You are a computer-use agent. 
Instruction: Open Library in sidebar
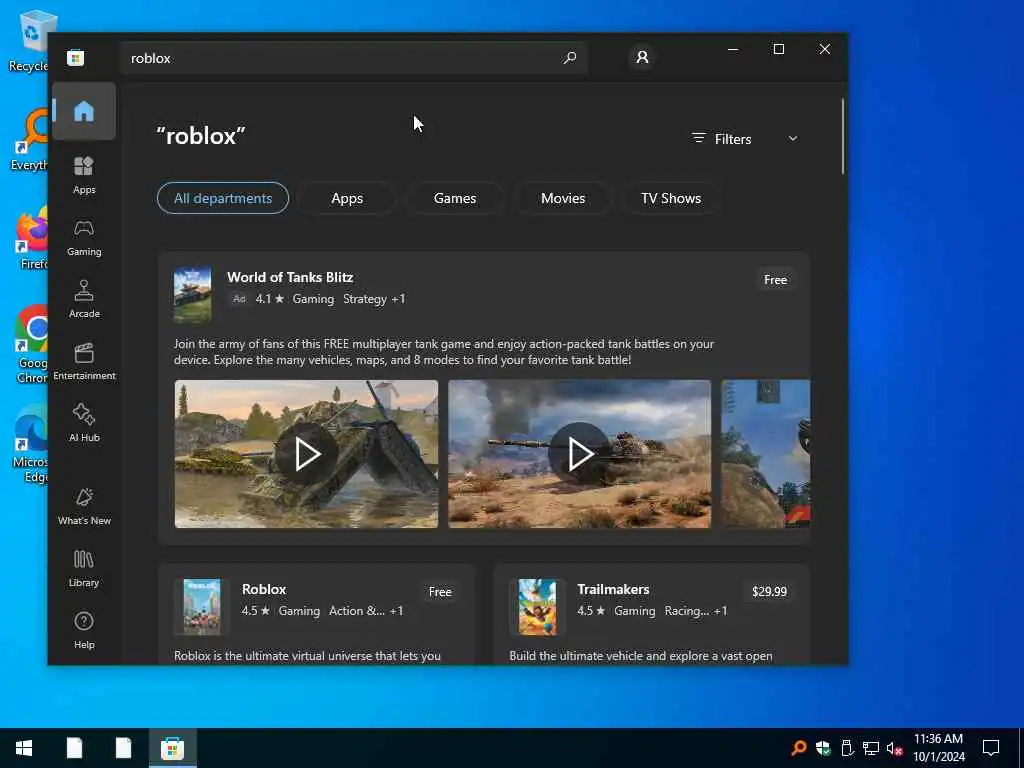pos(84,568)
